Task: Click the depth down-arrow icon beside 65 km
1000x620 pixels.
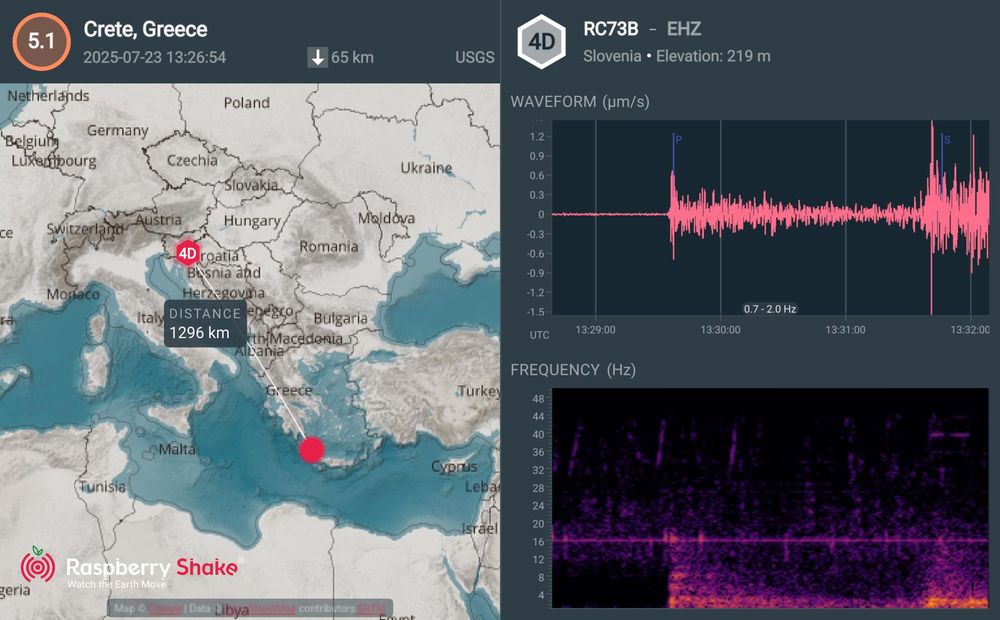Action: pos(318,57)
